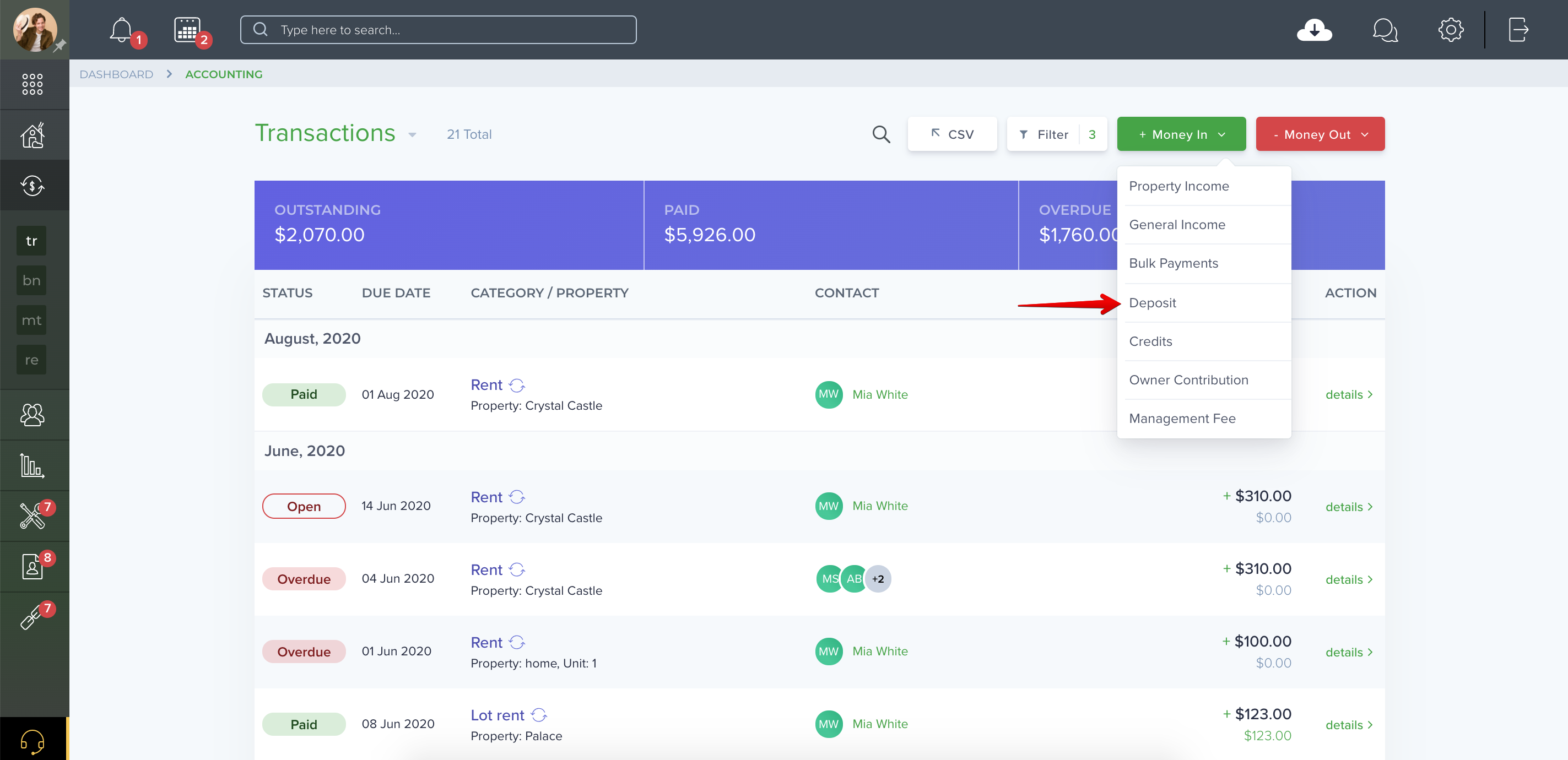Export transactions with CSV button

(x=952, y=134)
